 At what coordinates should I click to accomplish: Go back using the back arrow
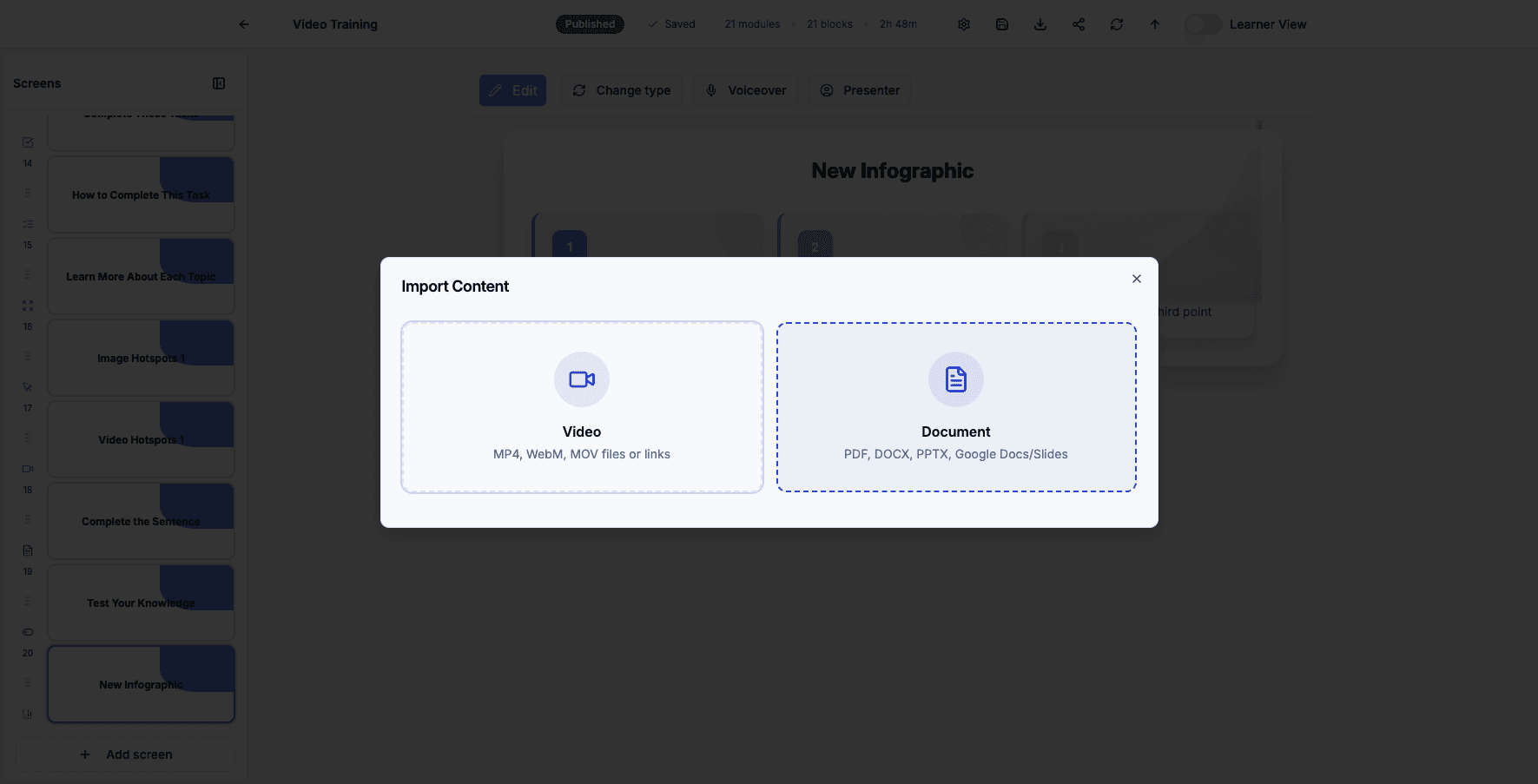(244, 23)
